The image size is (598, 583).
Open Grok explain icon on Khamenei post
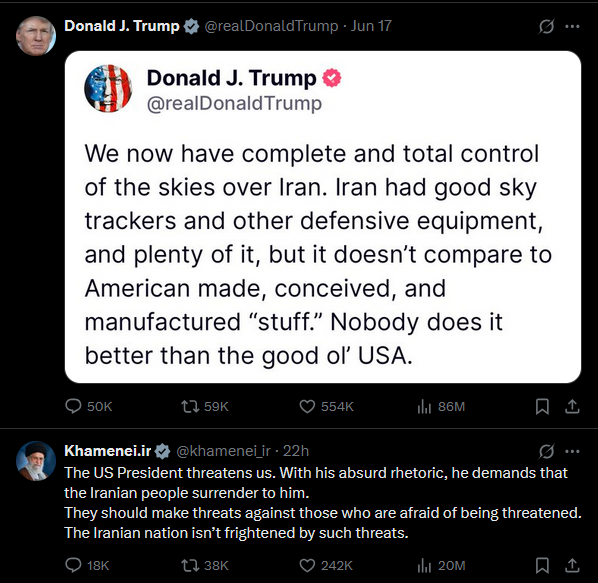(546, 451)
